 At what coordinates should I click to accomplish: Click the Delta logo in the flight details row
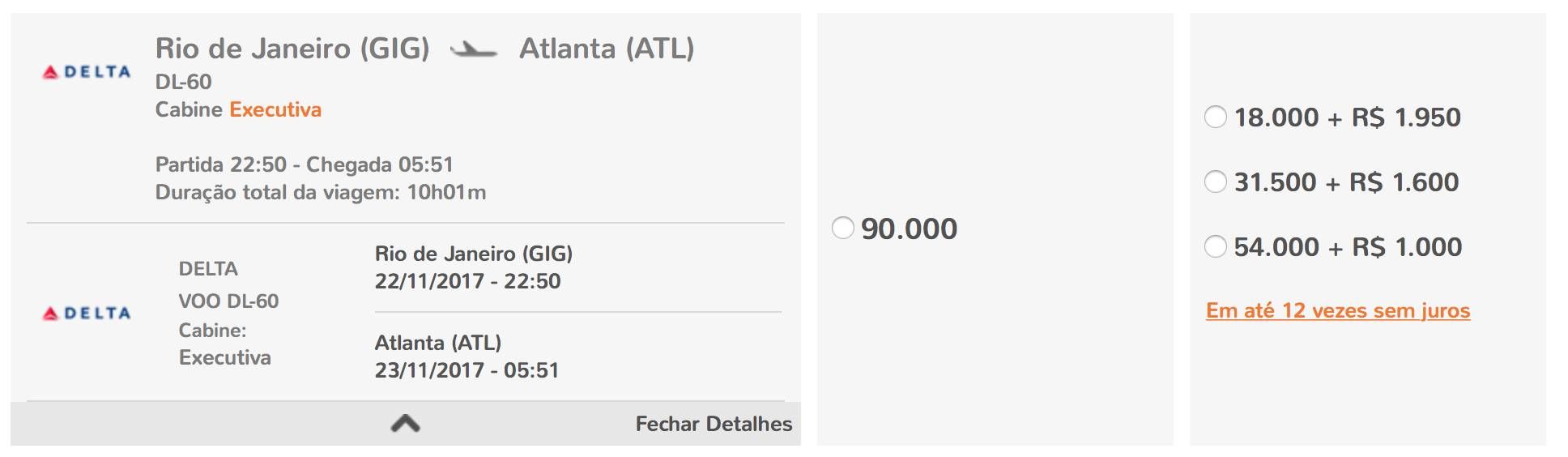pyautogui.click(x=87, y=314)
